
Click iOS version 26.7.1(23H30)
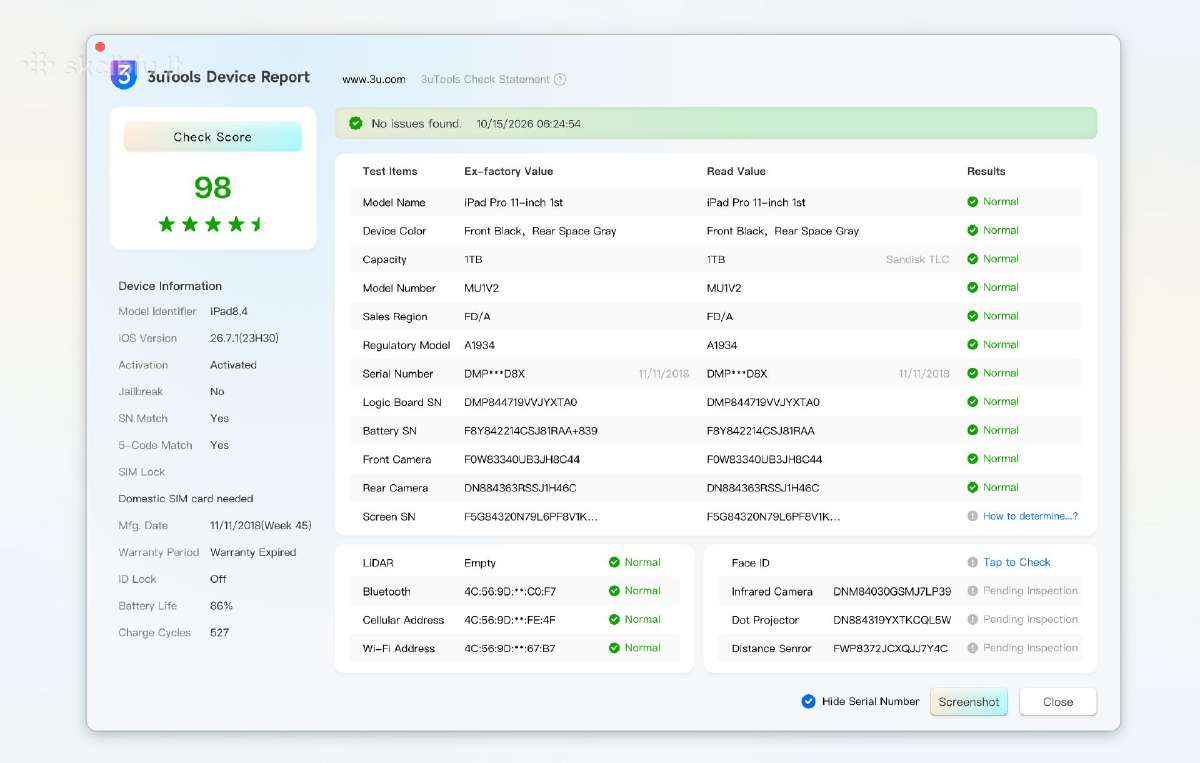click(244, 339)
